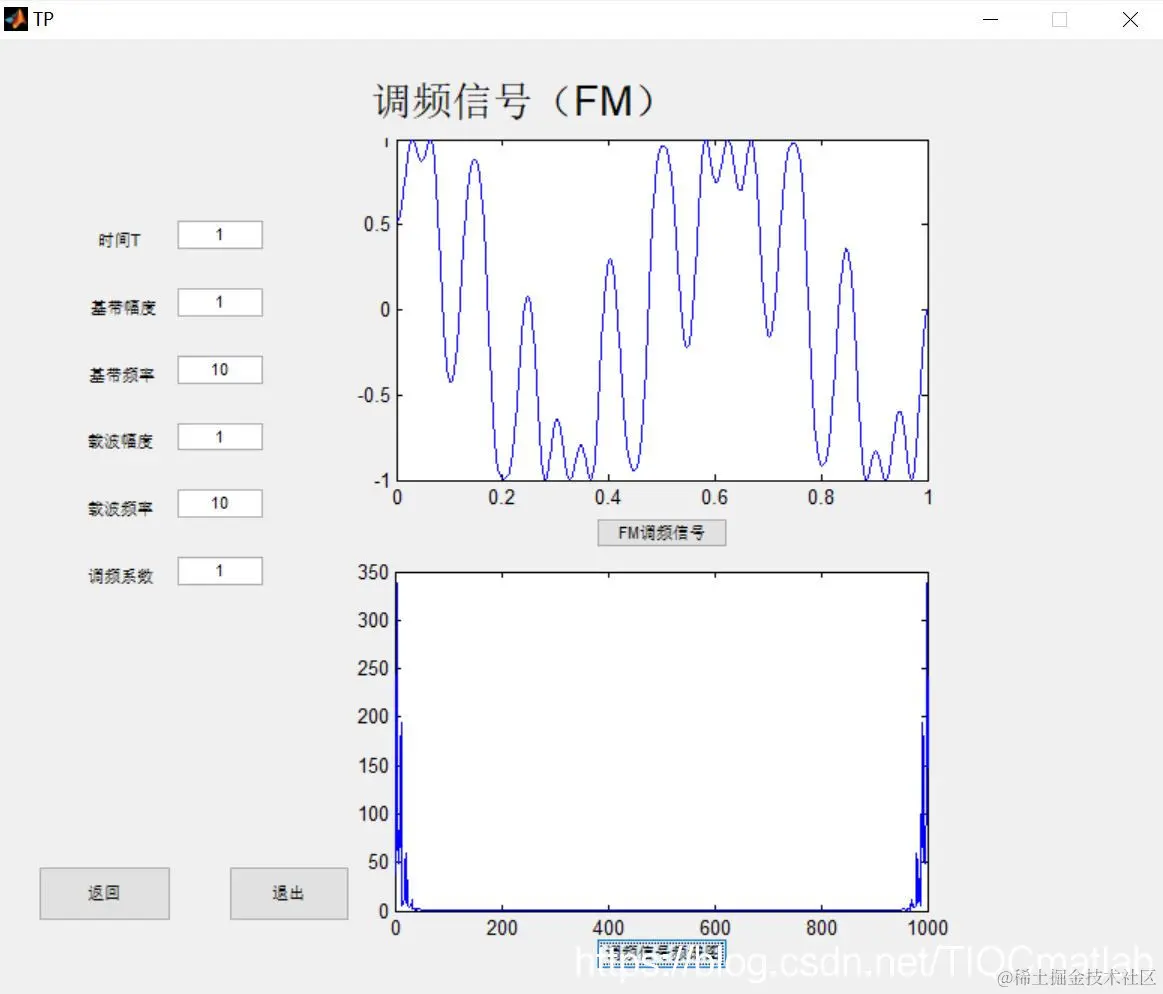Click the 基带幅度 label
1163x994 pixels.
(123, 308)
